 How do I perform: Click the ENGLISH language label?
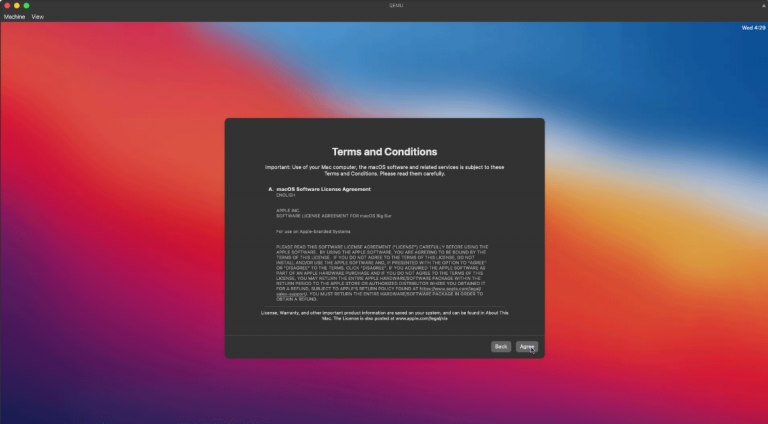[x=286, y=195]
